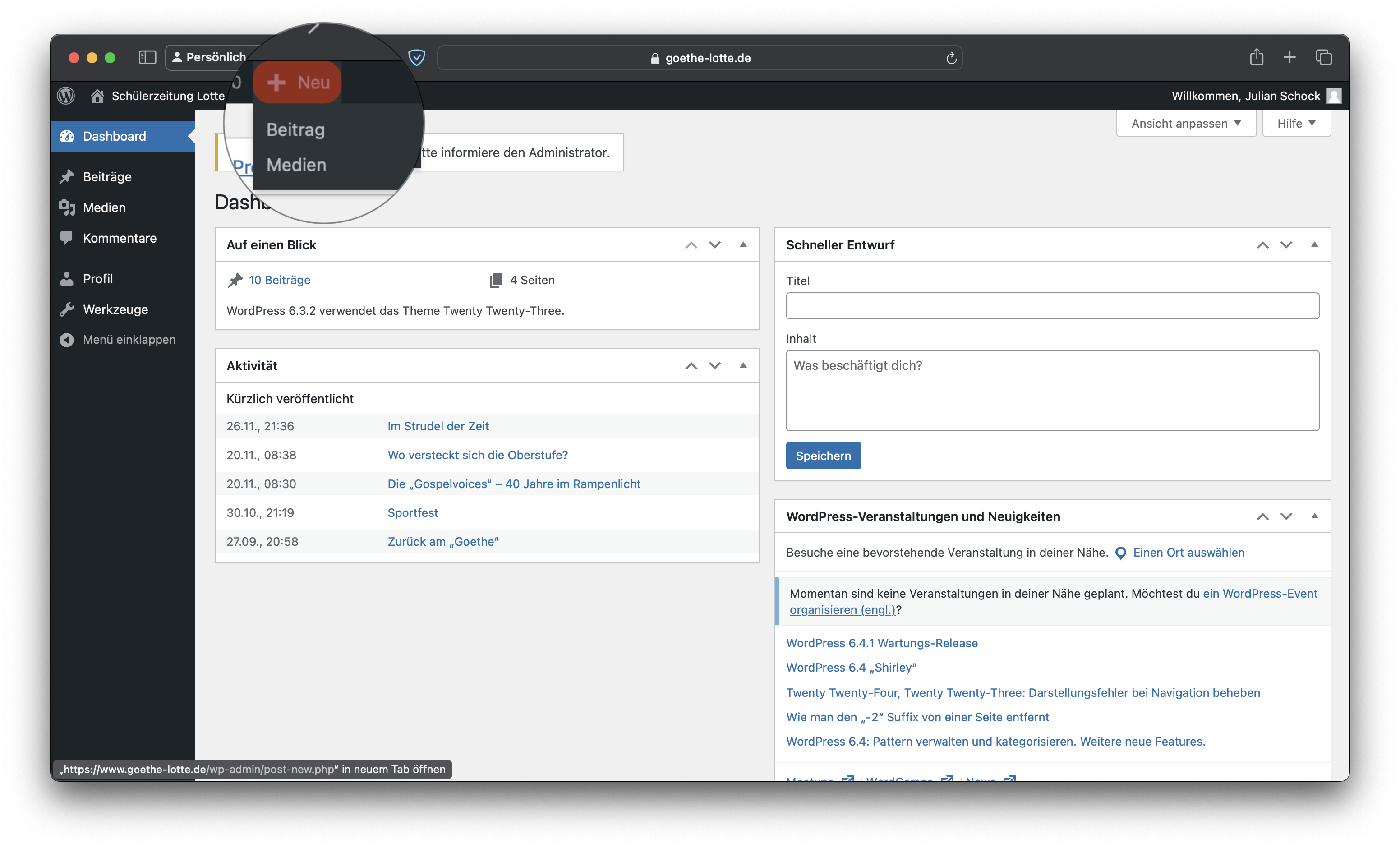Screen dimensions: 1400x848
Task: Reload the page with the refresh icon
Action: (x=951, y=58)
